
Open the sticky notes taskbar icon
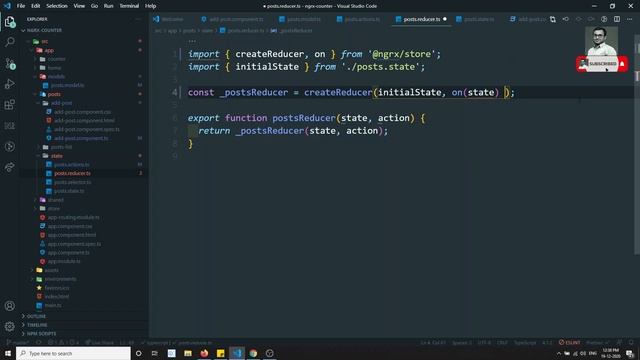click(220, 353)
